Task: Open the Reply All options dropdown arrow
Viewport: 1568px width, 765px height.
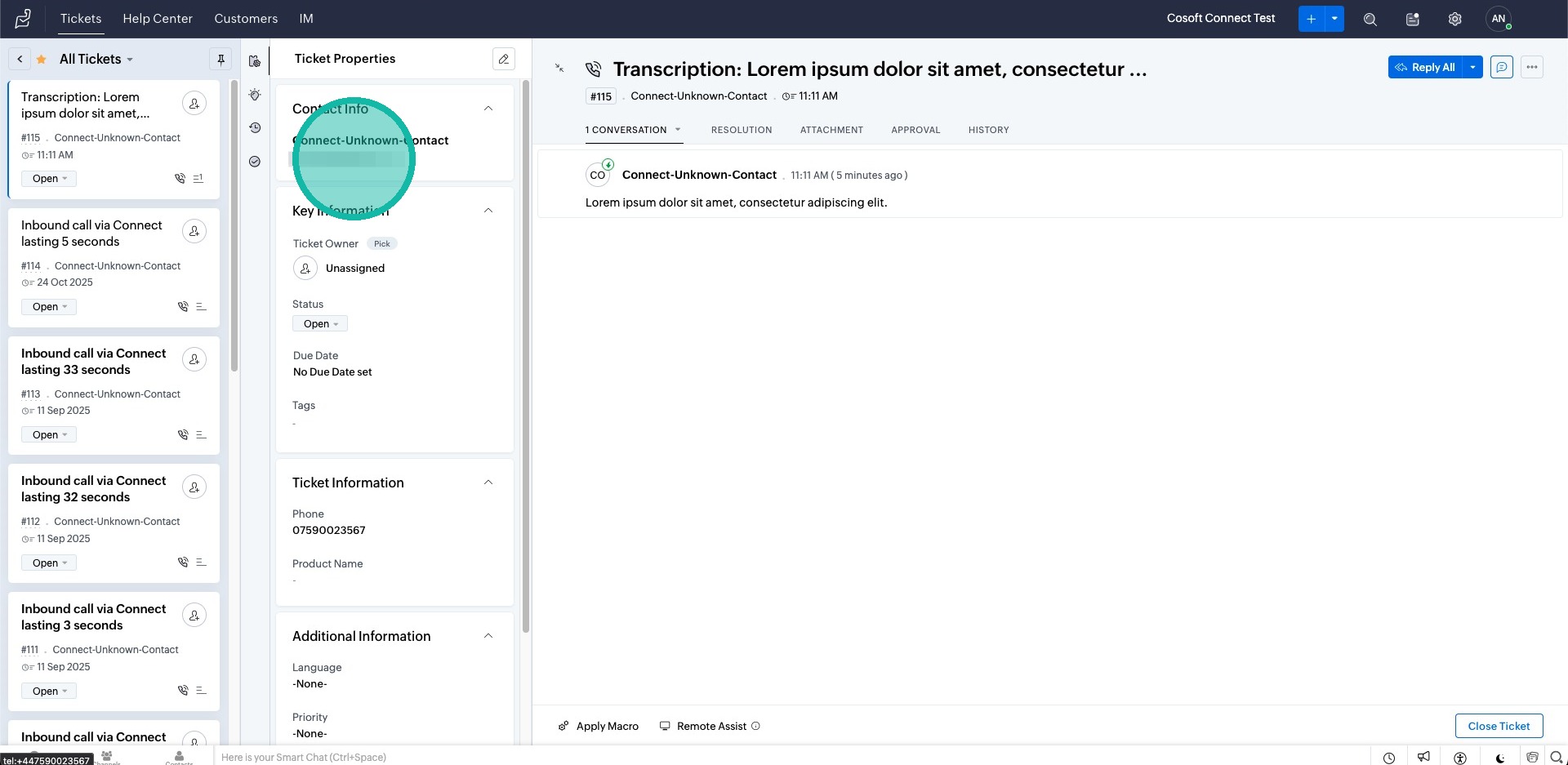Action: pyautogui.click(x=1472, y=67)
